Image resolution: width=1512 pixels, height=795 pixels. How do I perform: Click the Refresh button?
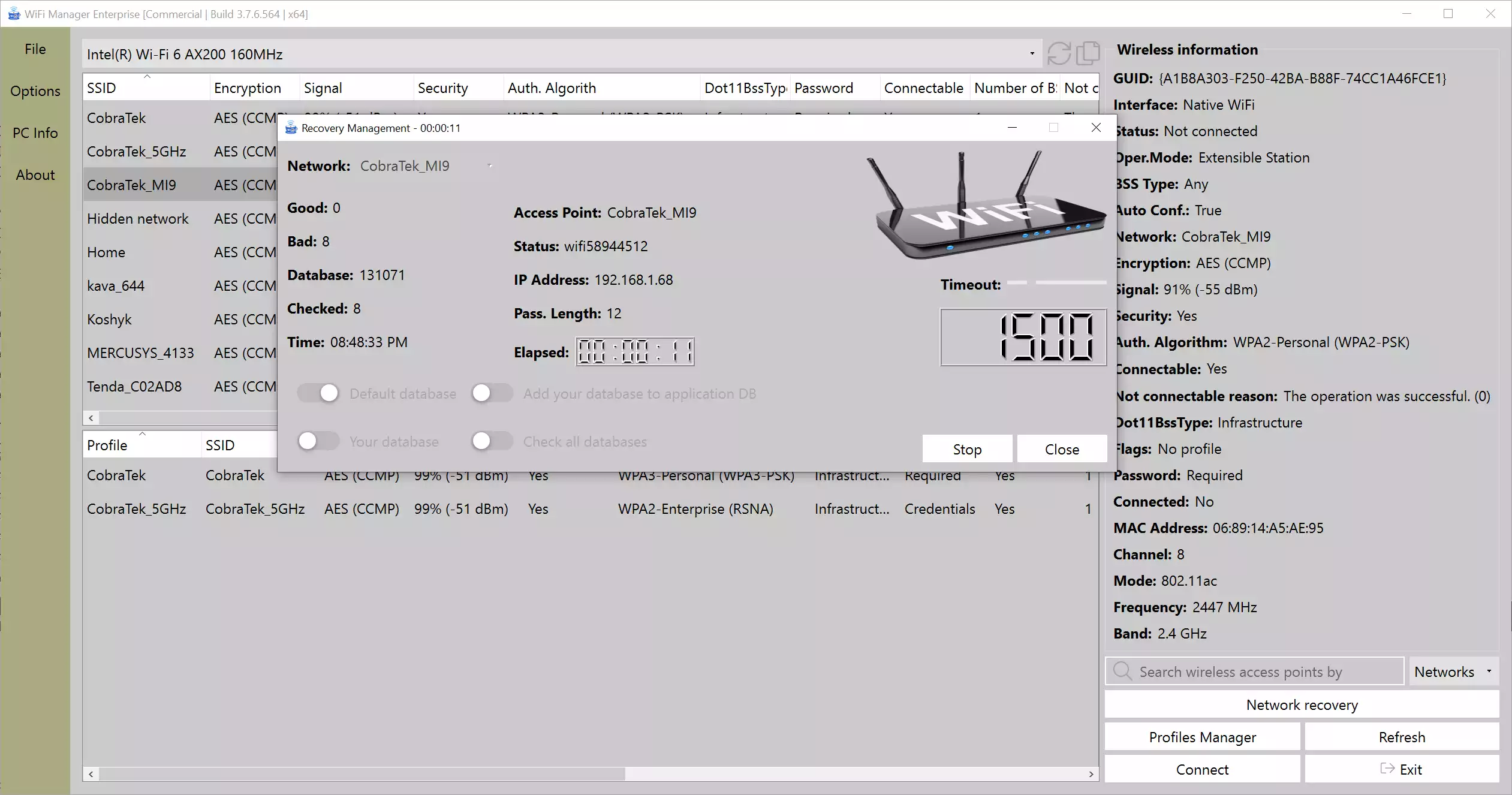tap(1402, 737)
